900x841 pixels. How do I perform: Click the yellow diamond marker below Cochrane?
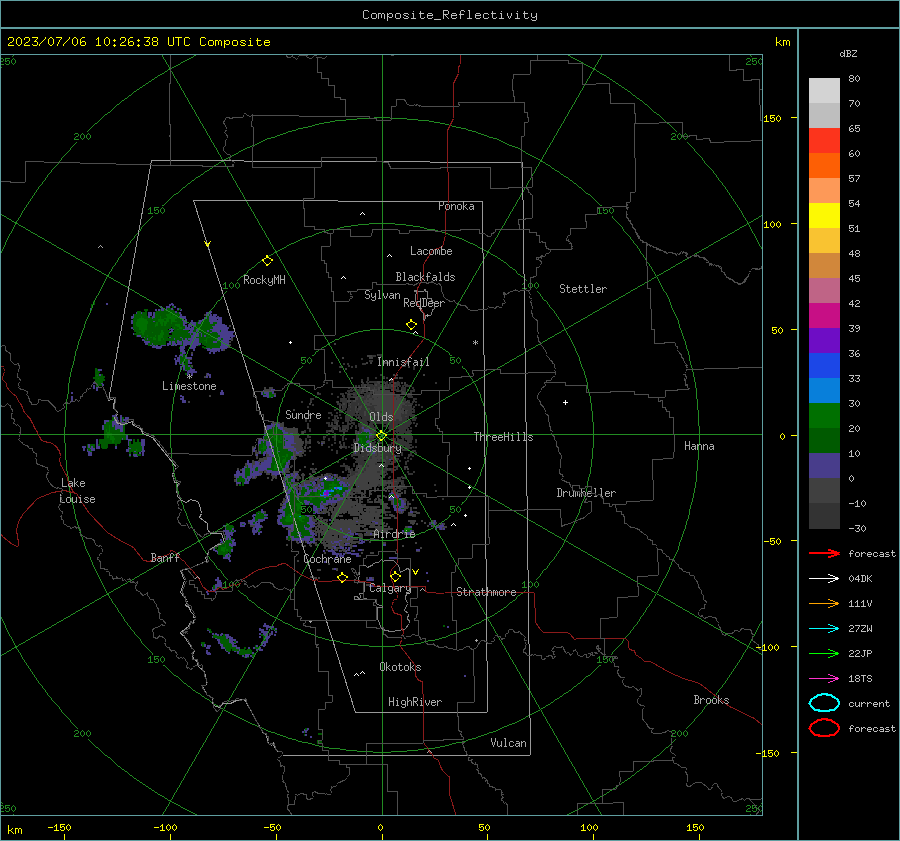(x=343, y=577)
